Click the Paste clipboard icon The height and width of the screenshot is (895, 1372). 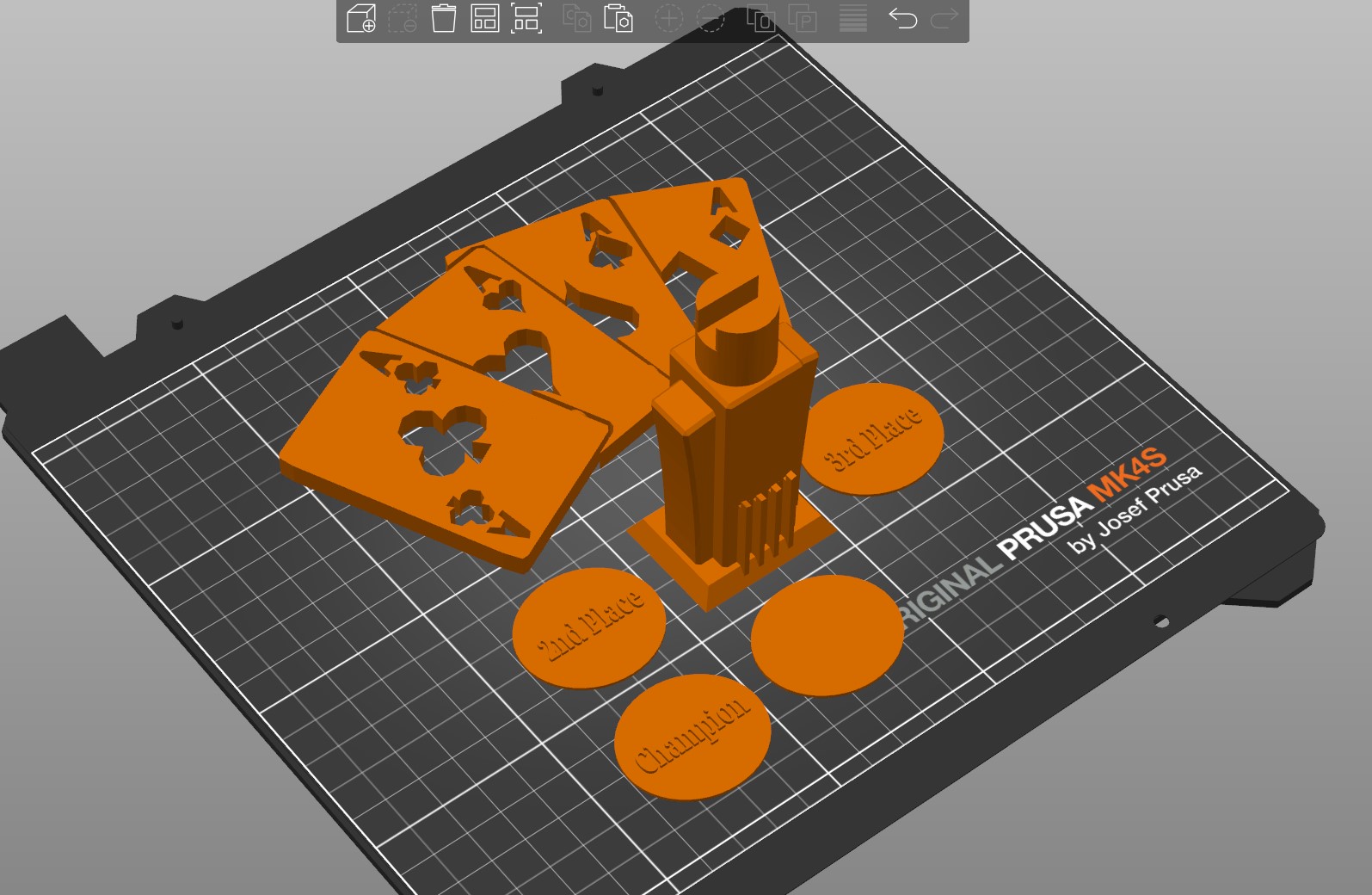[x=618, y=18]
